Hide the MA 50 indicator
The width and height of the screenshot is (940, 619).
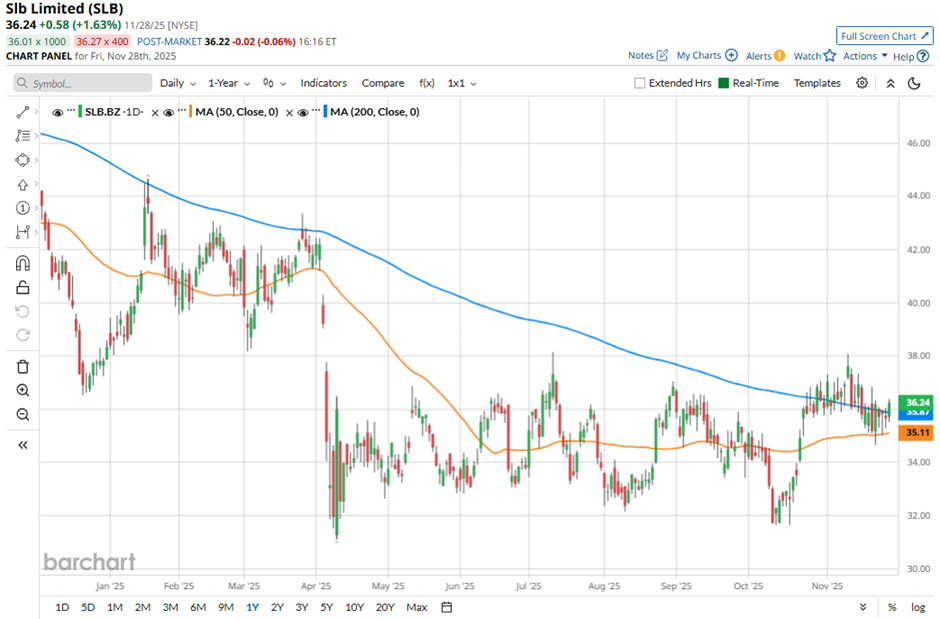click(x=168, y=112)
